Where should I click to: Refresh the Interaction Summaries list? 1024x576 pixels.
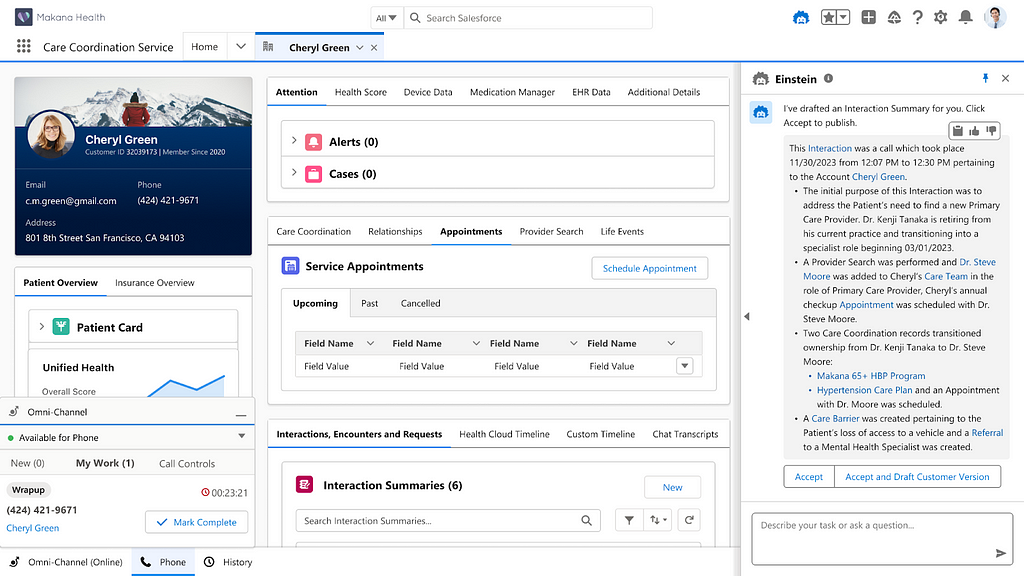[689, 520]
